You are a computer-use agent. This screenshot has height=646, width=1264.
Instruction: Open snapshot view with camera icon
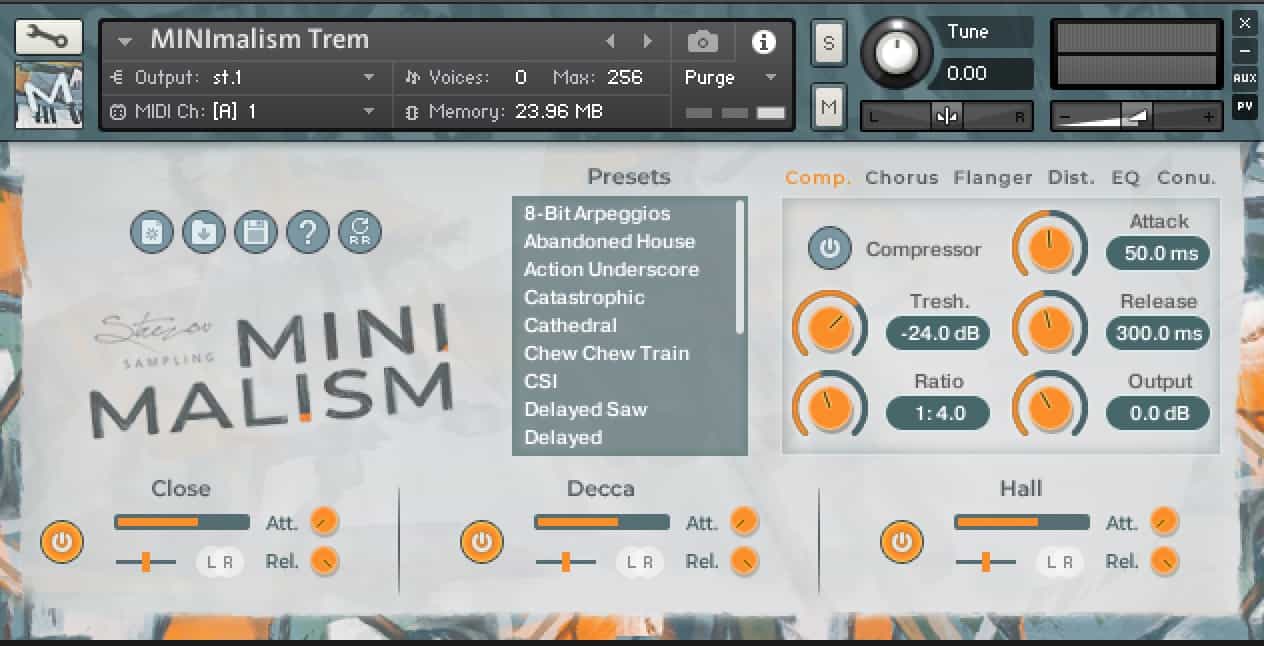click(703, 41)
